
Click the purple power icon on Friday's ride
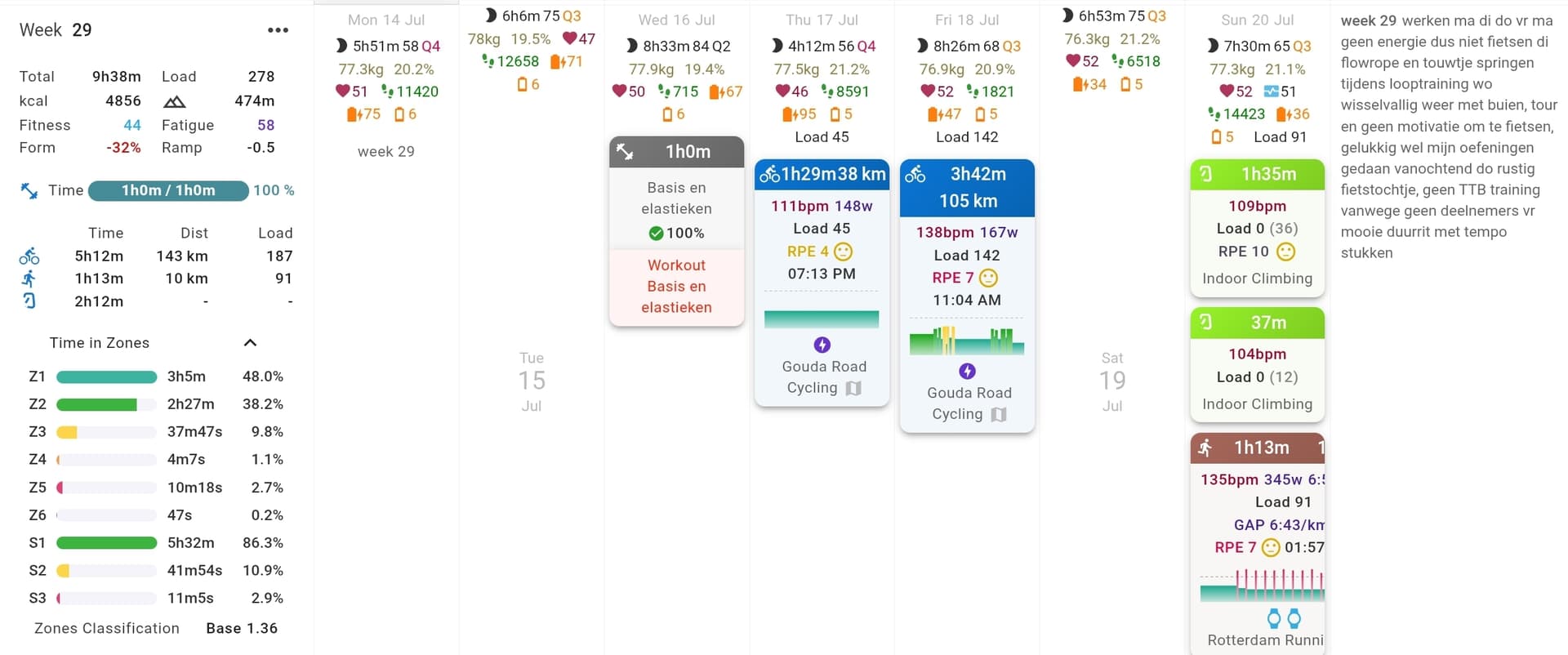967,372
